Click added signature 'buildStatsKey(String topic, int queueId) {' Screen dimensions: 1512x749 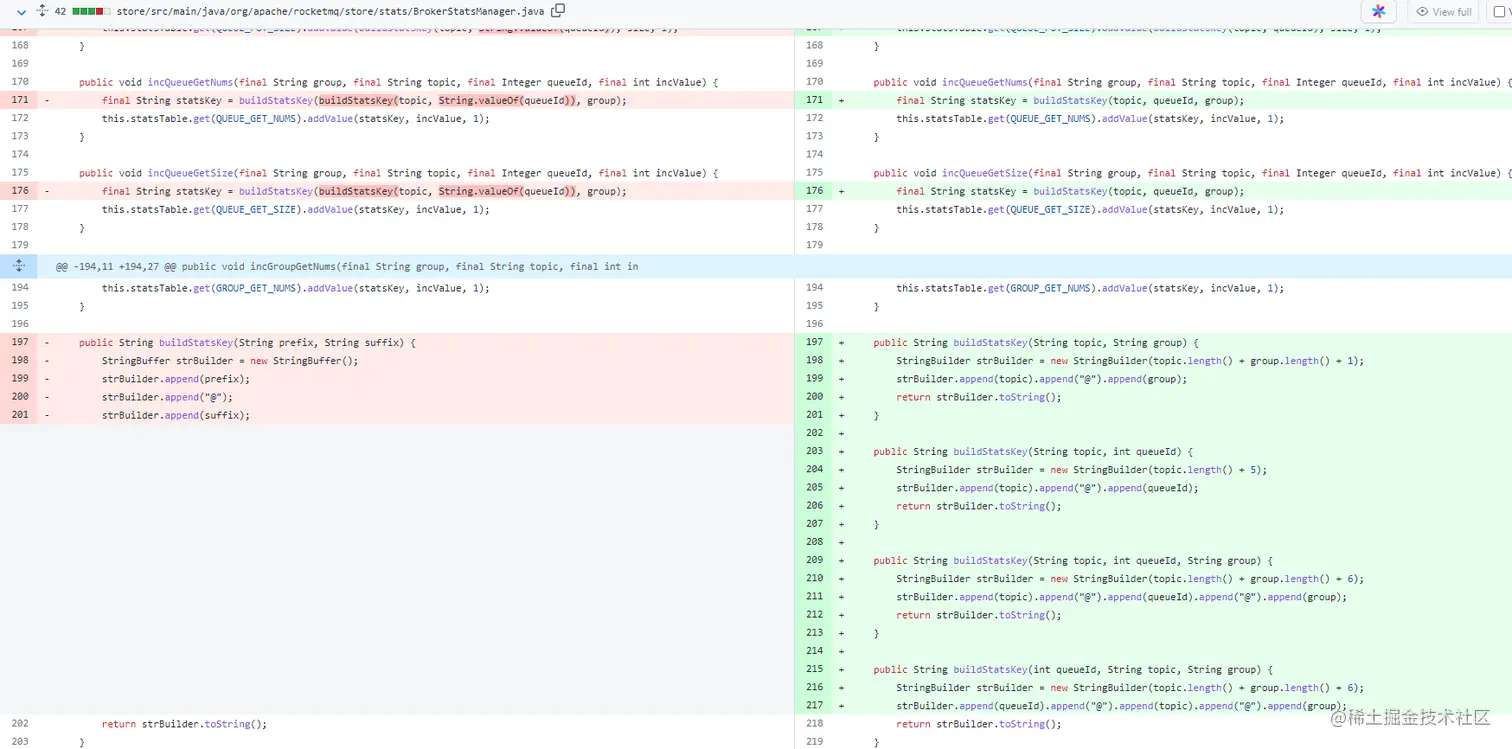click(x=1073, y=452)
